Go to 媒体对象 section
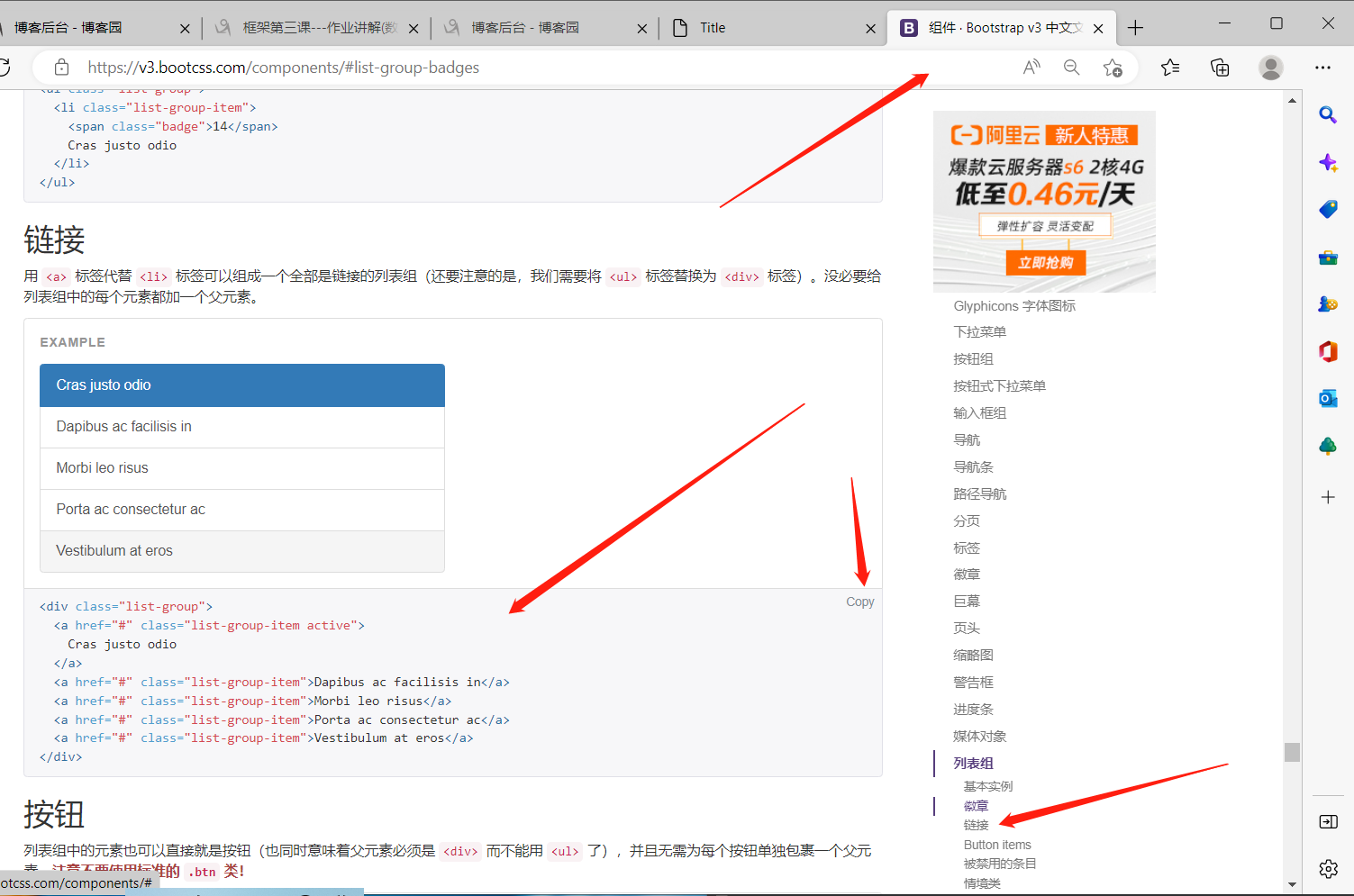1354x896 pixels. pyautogui.click(x=980, y=737)
